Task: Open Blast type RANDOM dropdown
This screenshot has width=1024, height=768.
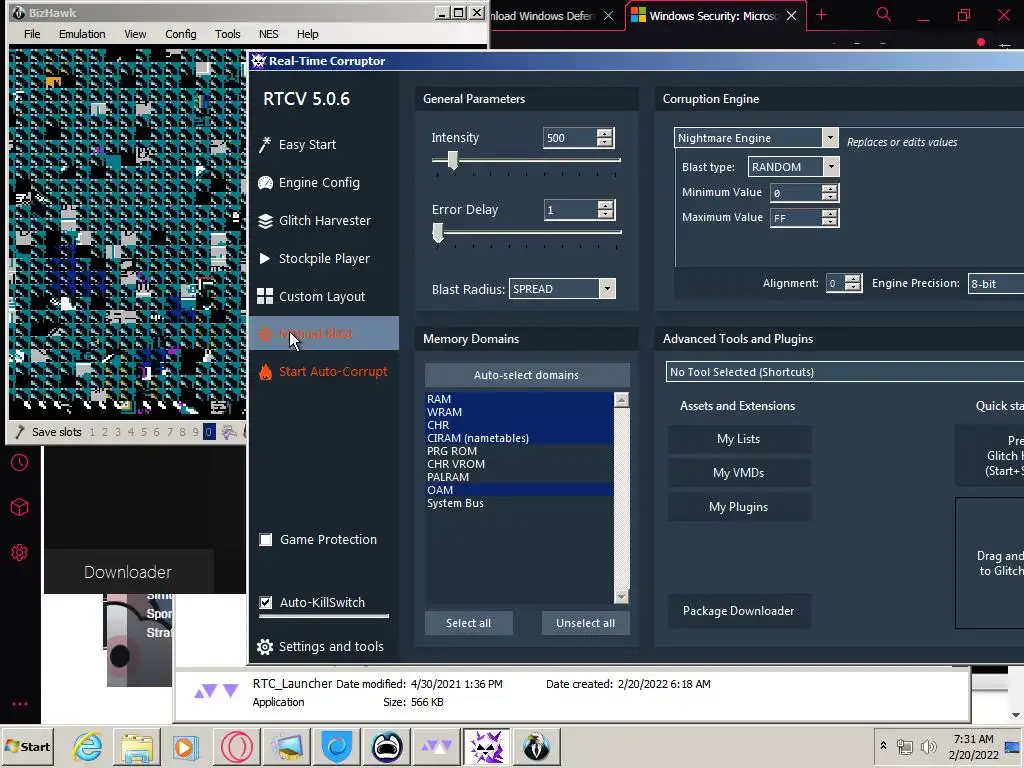Action: [831, 167]
